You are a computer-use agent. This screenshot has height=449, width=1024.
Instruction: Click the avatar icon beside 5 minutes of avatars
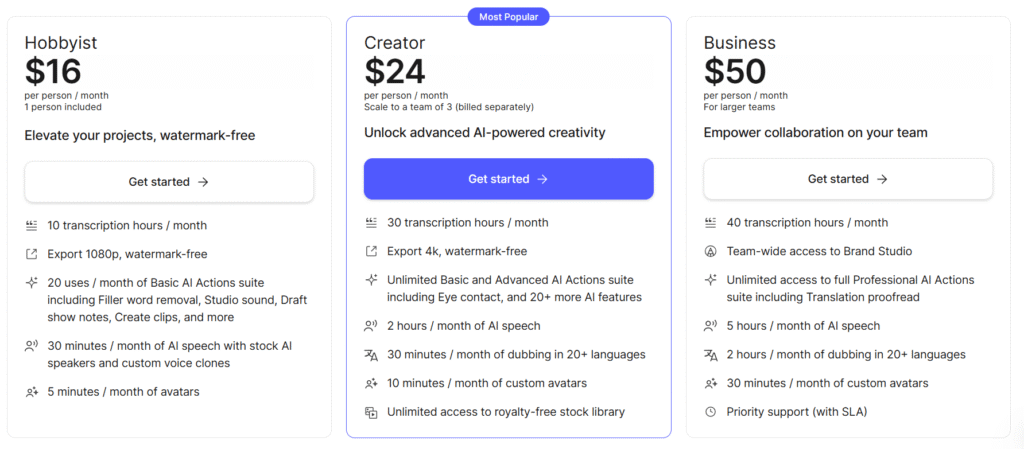pyautogui.click(x=32, y=392)
